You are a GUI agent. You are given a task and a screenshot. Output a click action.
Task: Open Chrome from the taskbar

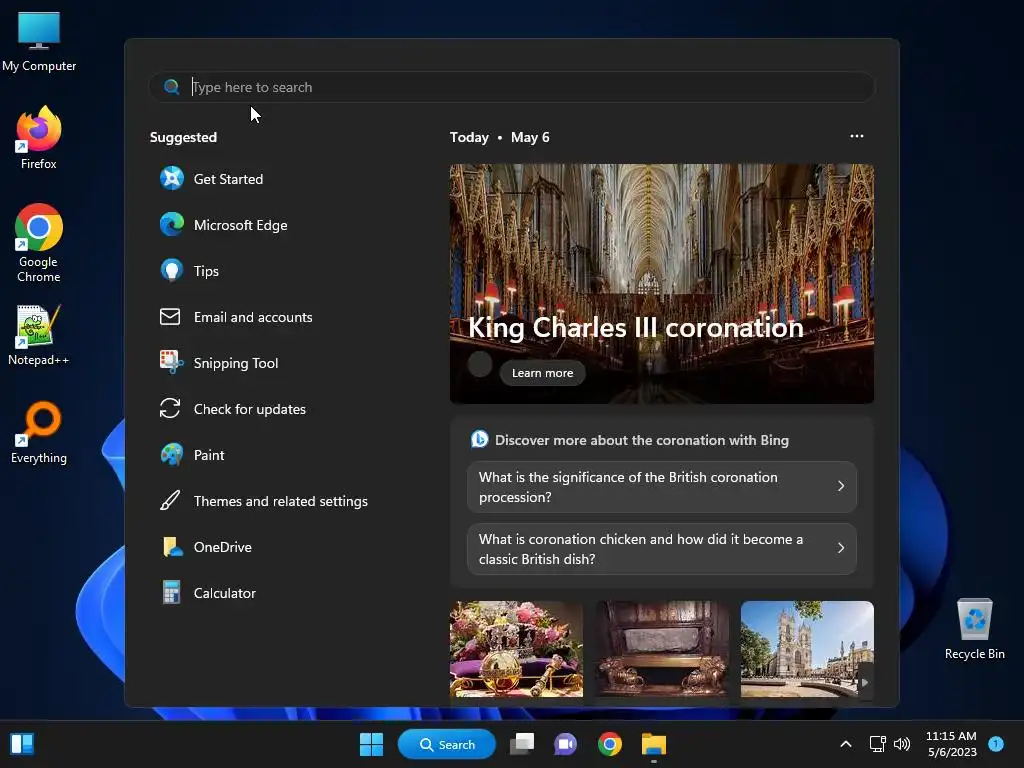tap(609, 744)
